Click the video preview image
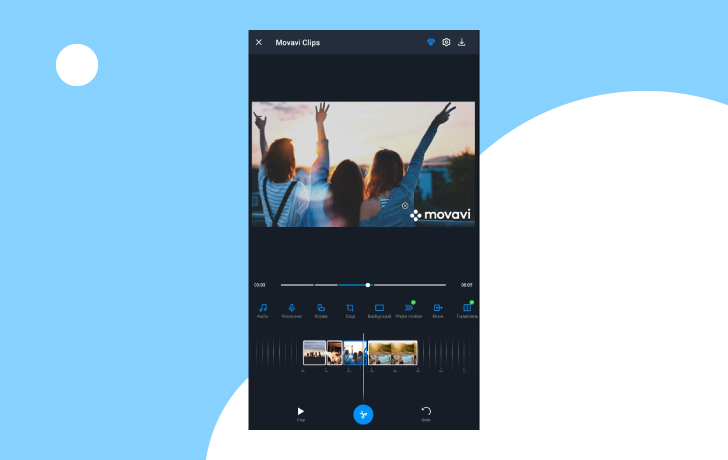This screenshot has width=728, height=460. coord(363,164)
